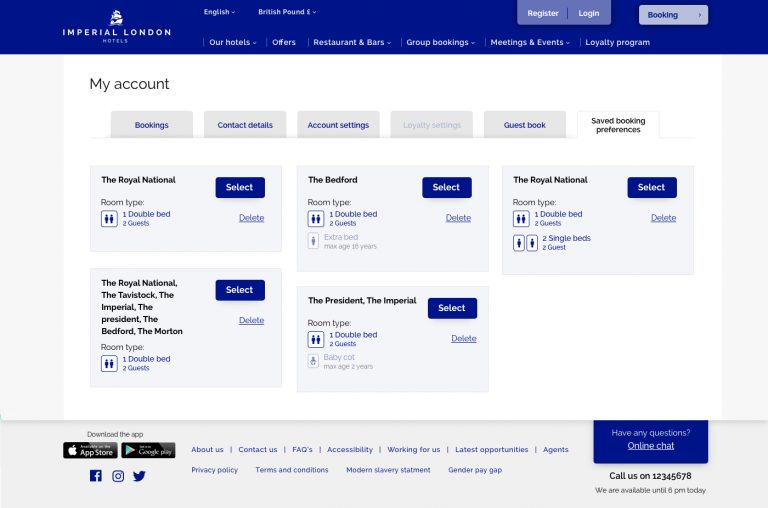Expand the Our hotels menu

[x=232, y=42]
